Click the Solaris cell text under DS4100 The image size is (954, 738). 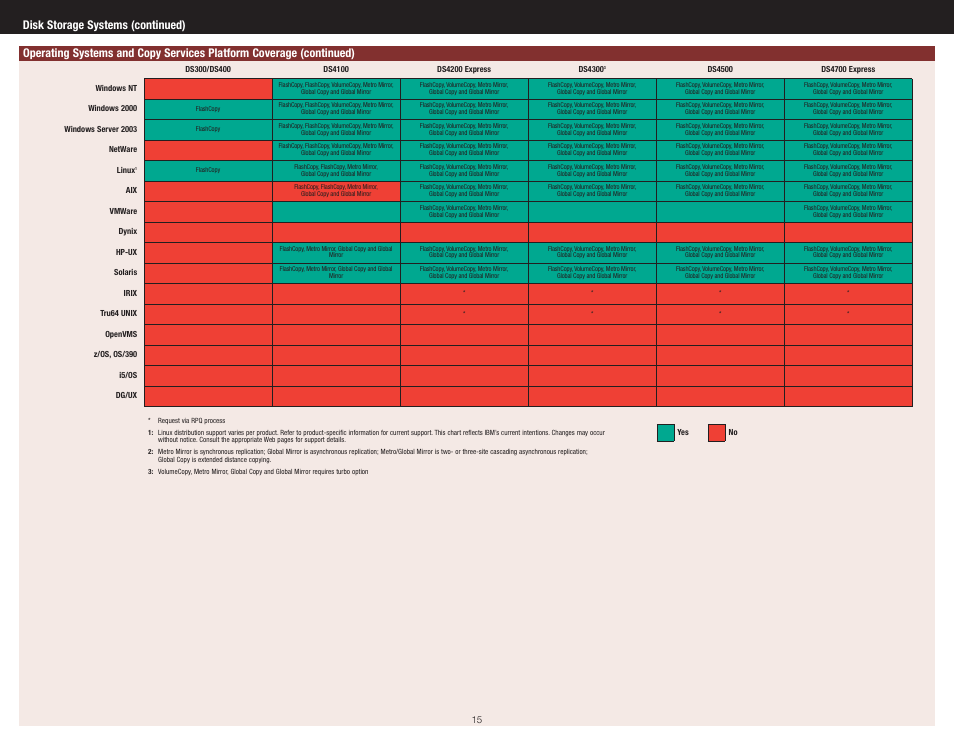tap(336, 272)
